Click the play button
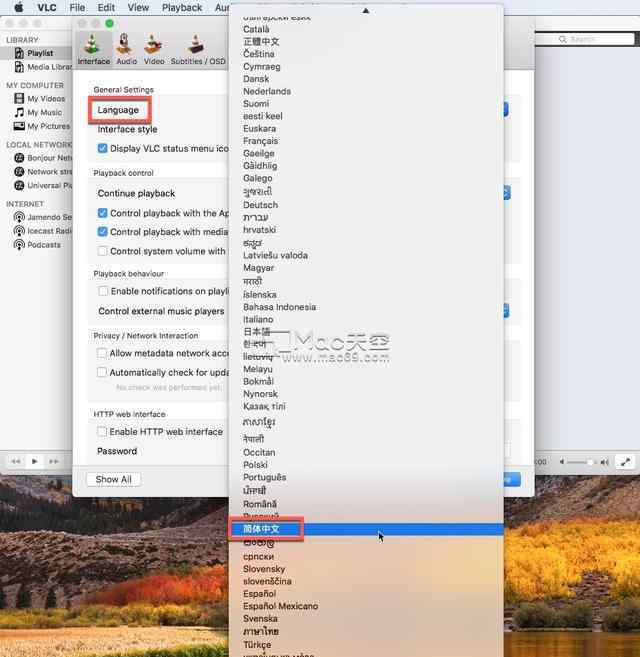 click(x=35, y=461)
